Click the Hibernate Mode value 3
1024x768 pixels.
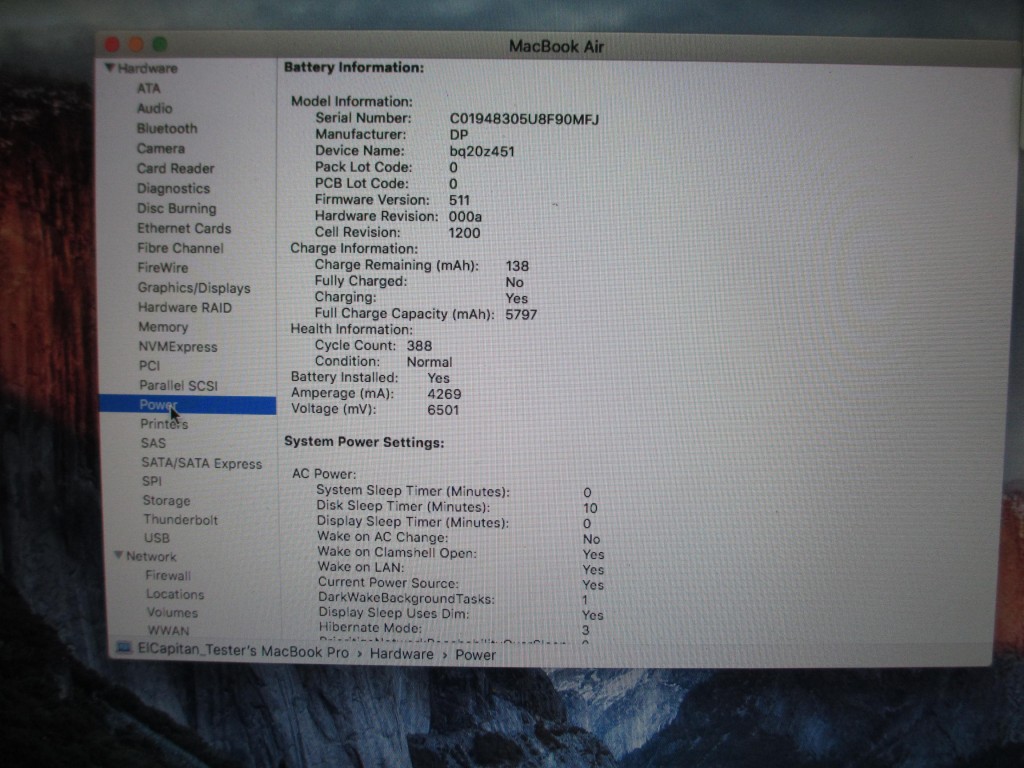pos(586,630)
